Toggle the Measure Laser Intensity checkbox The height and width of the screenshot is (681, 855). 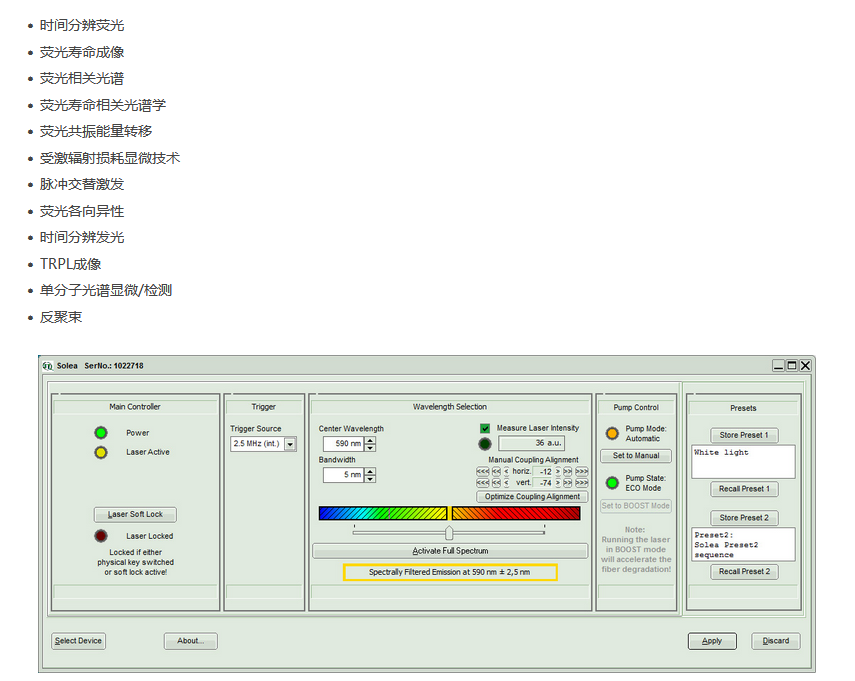point(485,428)
